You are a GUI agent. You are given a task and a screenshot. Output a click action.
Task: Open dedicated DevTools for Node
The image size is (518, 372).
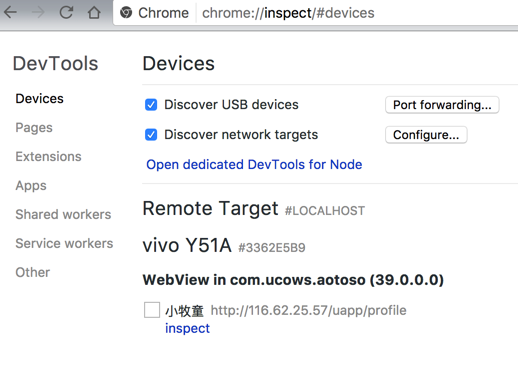tap(254, 165)
